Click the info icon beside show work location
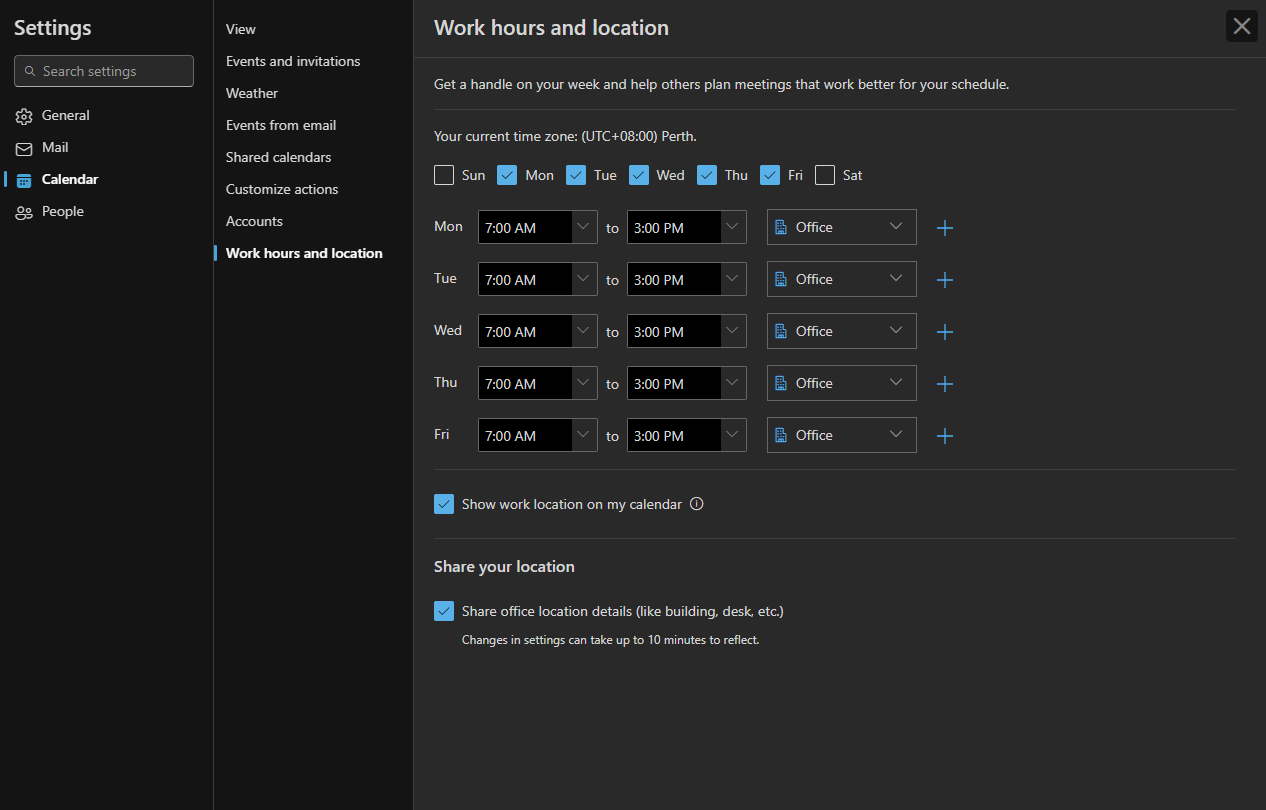 697,504
